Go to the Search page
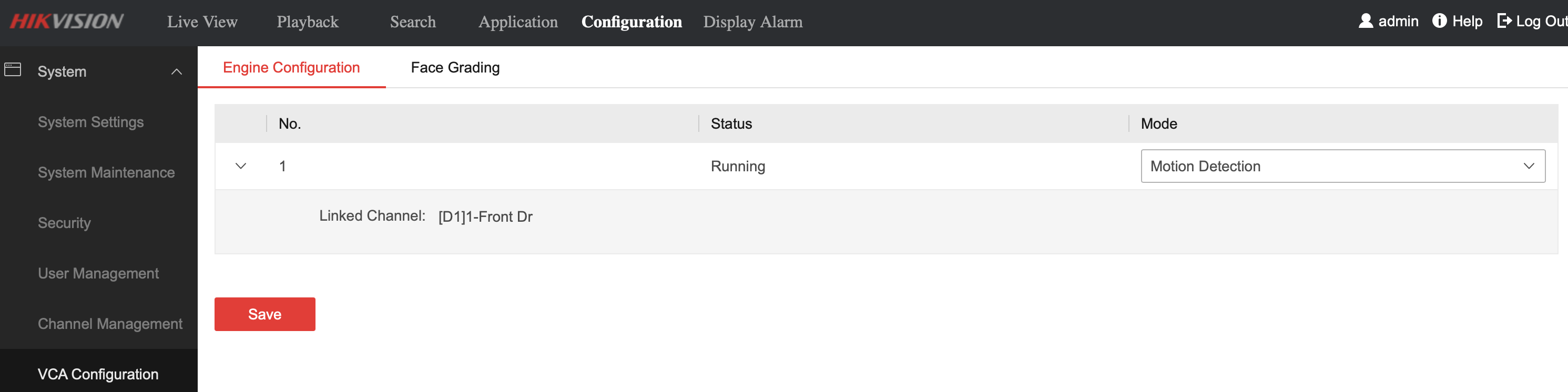Viewport: 1568px width, 392px height. (413, 22)
